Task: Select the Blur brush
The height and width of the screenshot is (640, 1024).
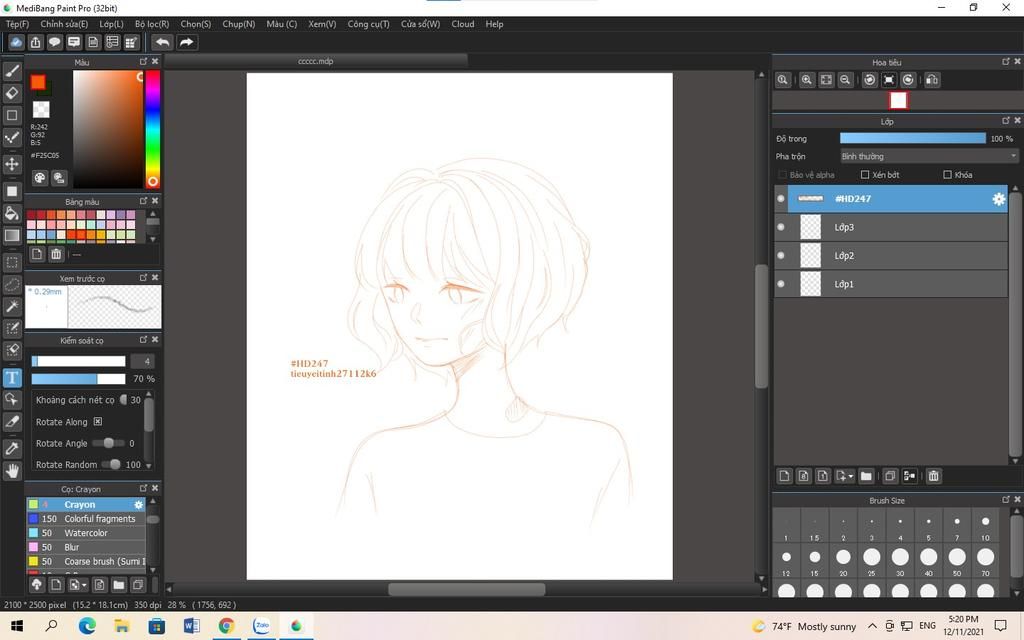Action: (x=86, y=547)
